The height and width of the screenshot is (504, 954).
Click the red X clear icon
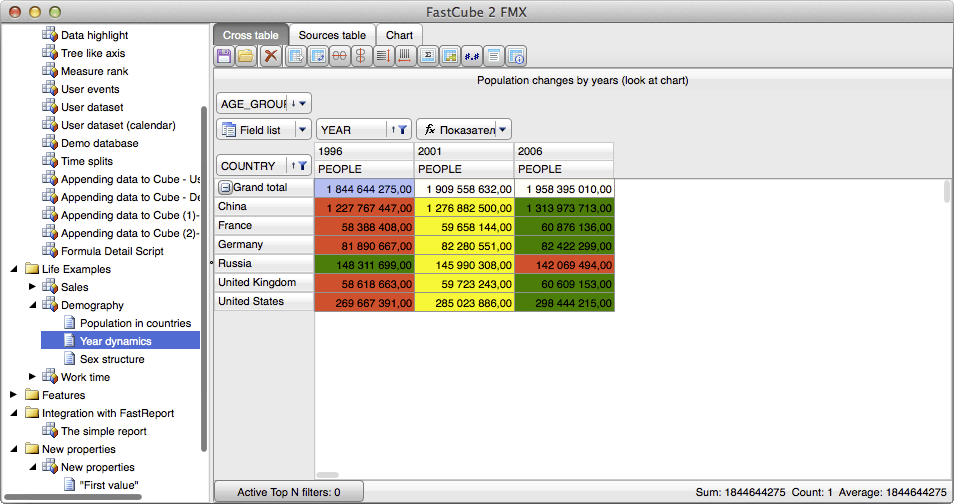[270, 56]
